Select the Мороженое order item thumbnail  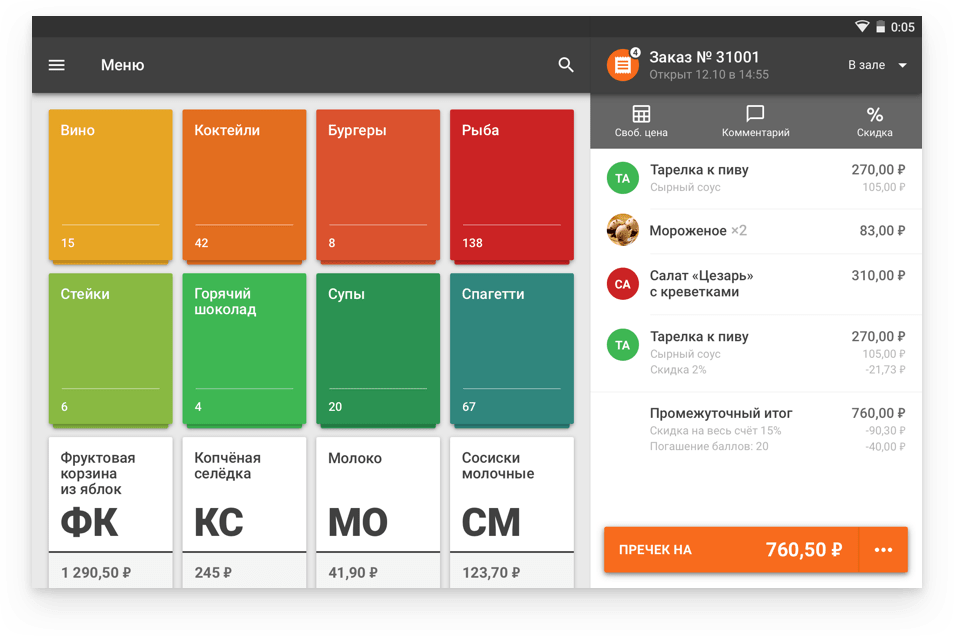tap(622, 230)
